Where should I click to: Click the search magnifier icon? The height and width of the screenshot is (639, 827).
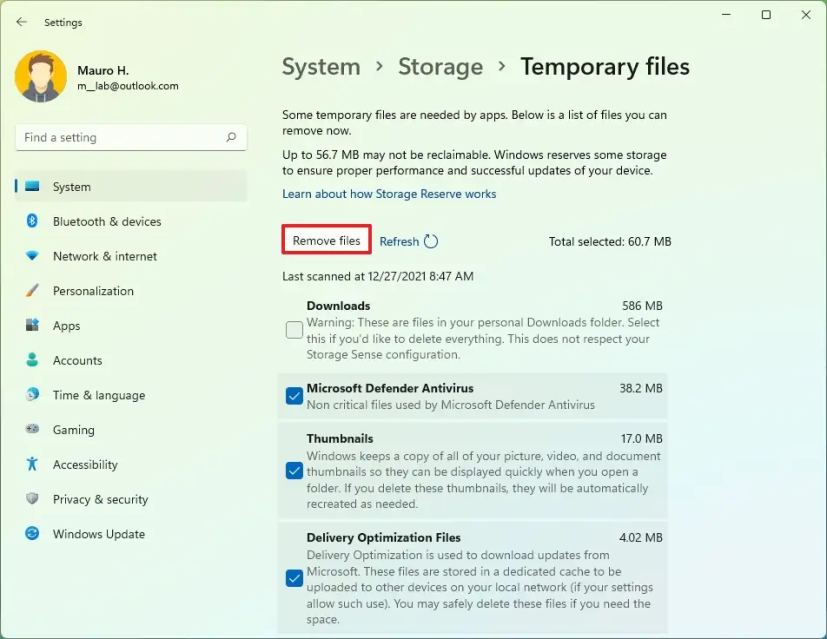(x=231, y=138)
